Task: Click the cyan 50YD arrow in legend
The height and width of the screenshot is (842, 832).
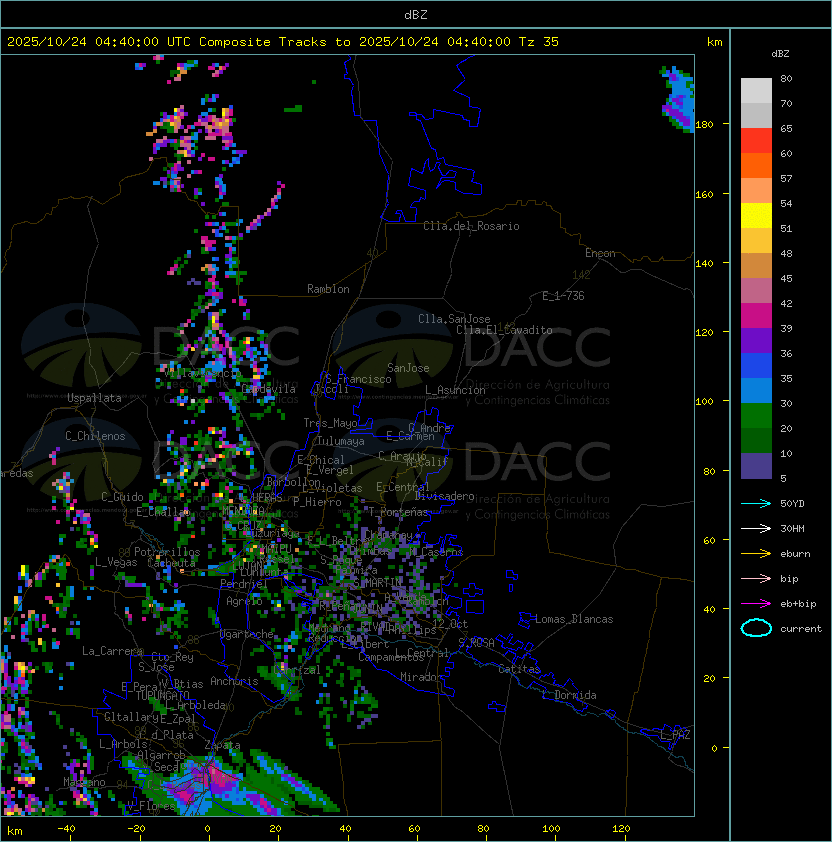Action: [756, 503]
